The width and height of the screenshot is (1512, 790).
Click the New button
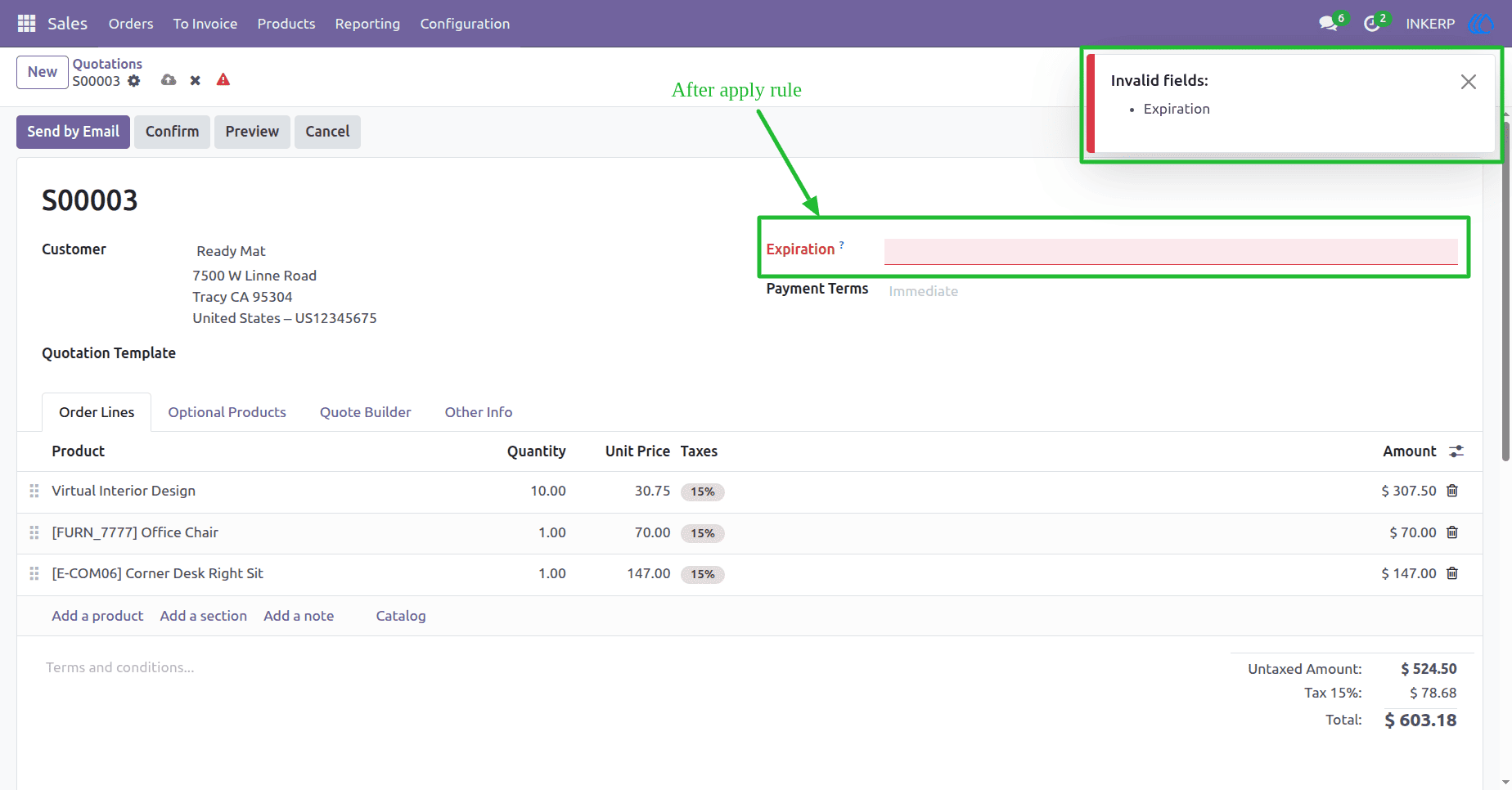[x=43, y=72]
